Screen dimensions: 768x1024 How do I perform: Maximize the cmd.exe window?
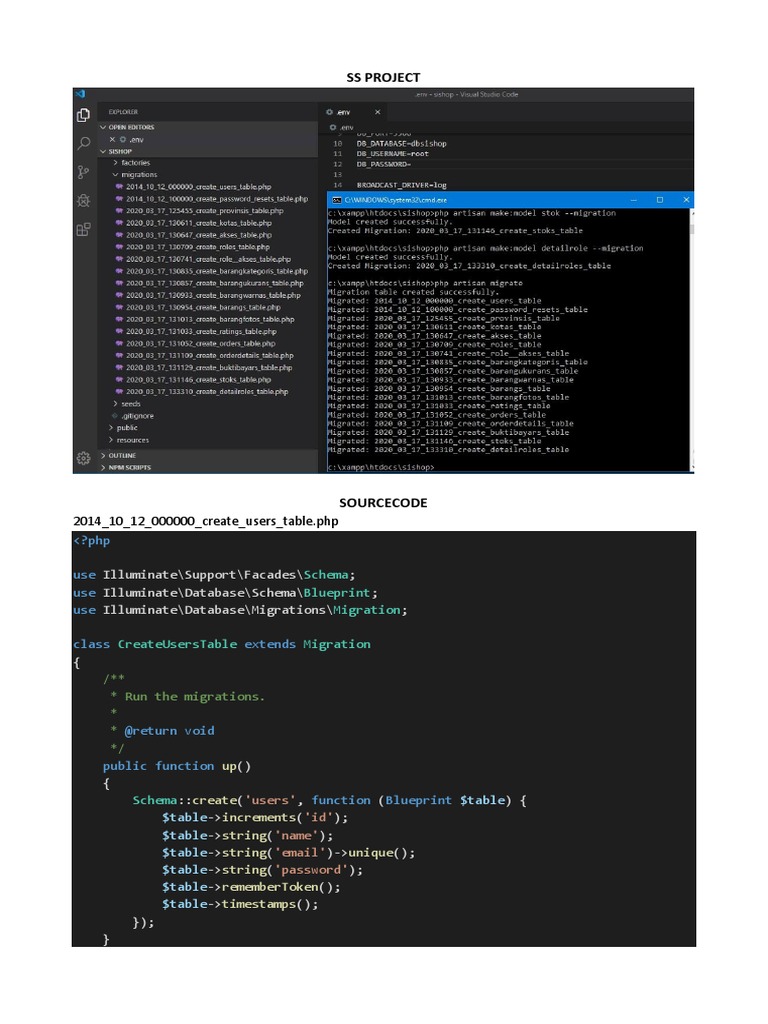click(659, 200)
